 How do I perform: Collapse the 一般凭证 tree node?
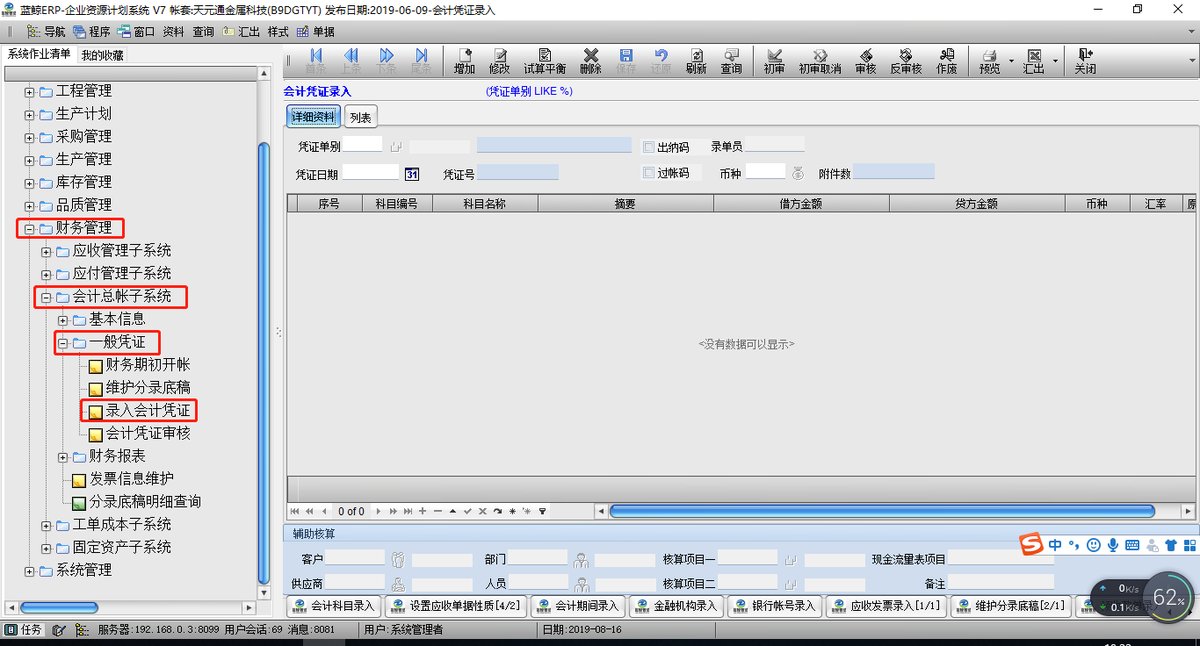coord(62,343)
